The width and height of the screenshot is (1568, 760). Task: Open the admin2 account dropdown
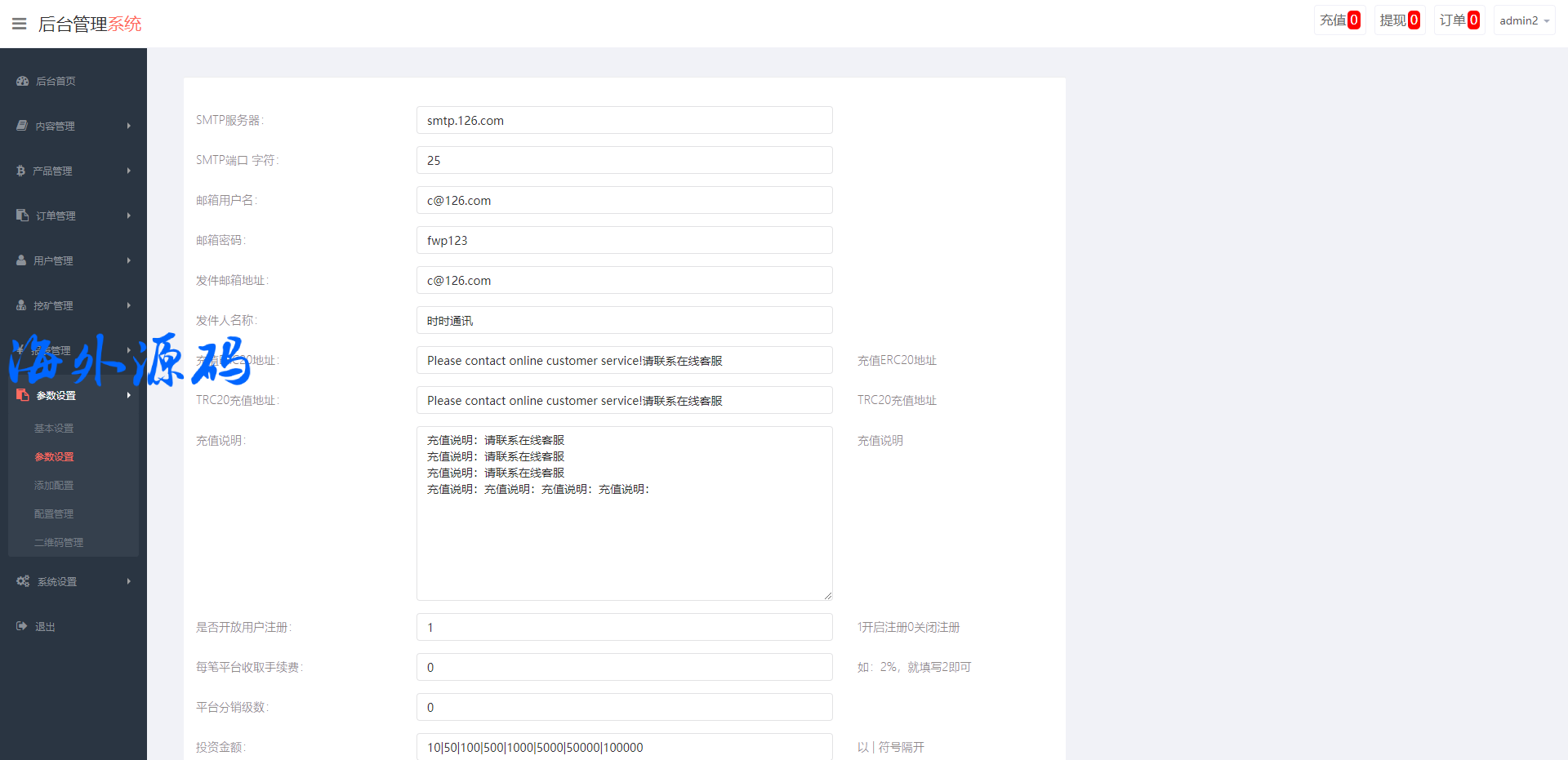[1524, 20]
